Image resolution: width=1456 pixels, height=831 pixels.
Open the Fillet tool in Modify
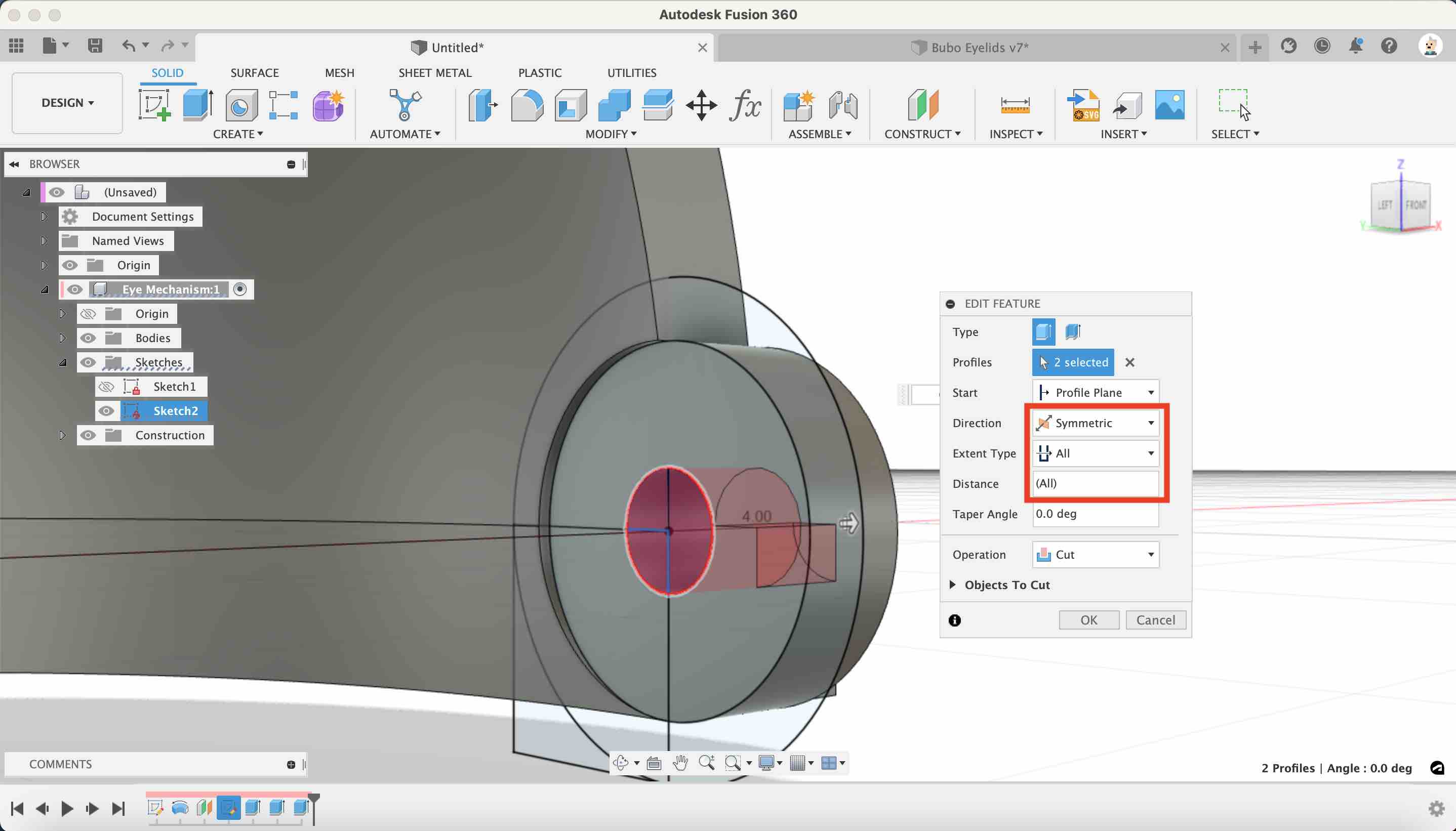pos(527,106)
